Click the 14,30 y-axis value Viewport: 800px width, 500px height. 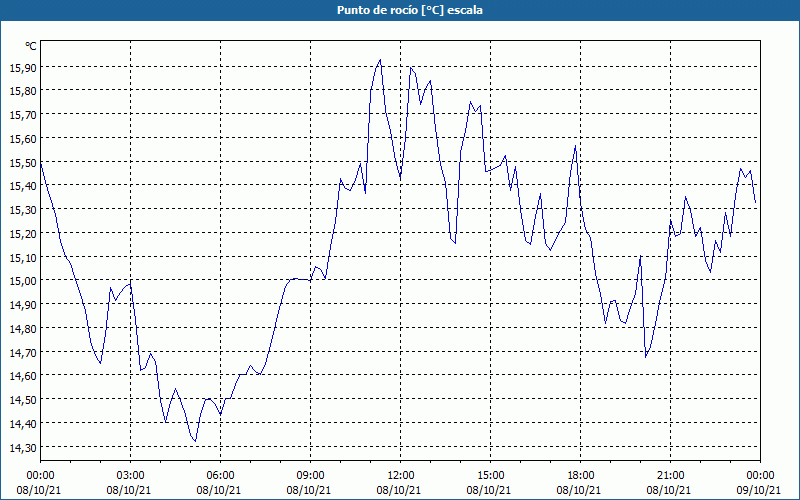point(22,447)
